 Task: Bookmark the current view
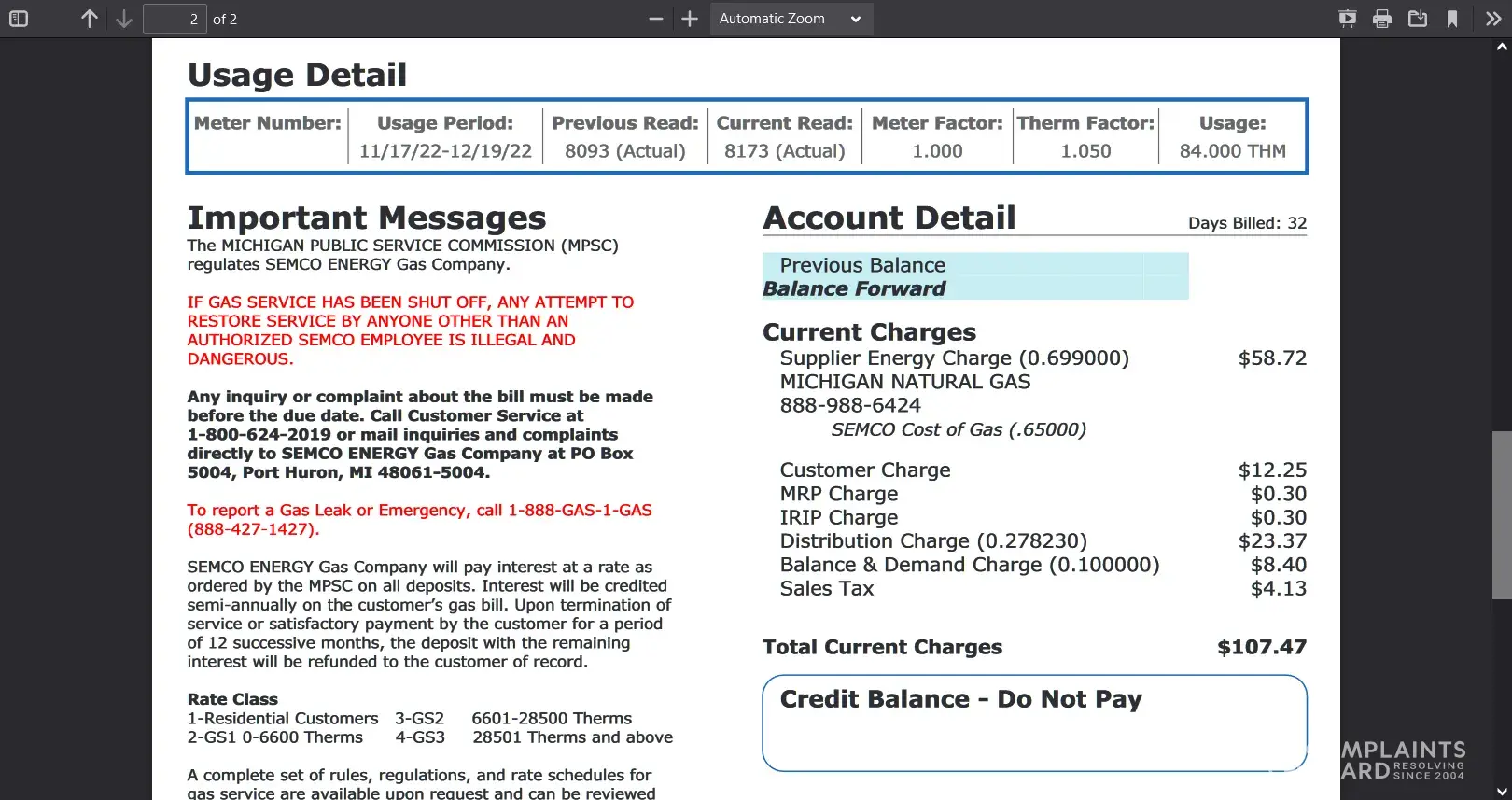(1452, 19)
